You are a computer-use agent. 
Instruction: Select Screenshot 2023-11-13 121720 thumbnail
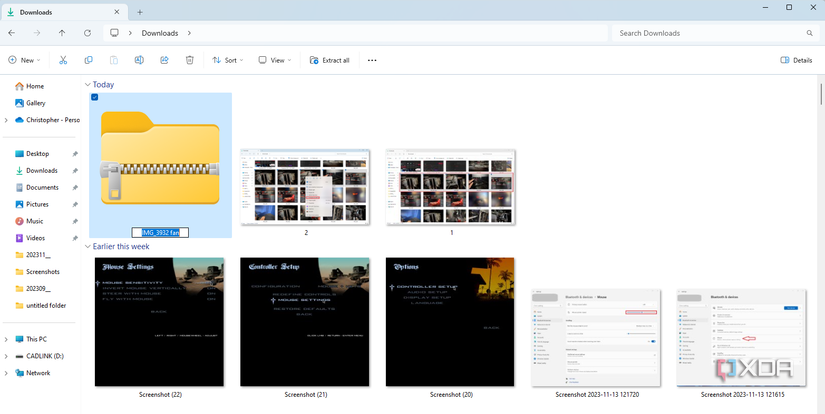pos(596,338)
